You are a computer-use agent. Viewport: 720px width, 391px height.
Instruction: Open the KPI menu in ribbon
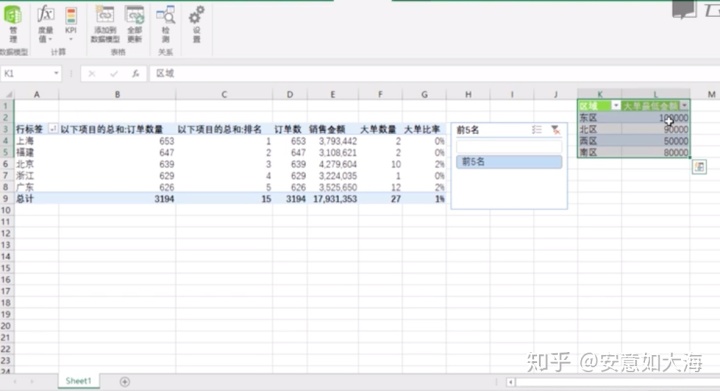[x=71, y=24]
